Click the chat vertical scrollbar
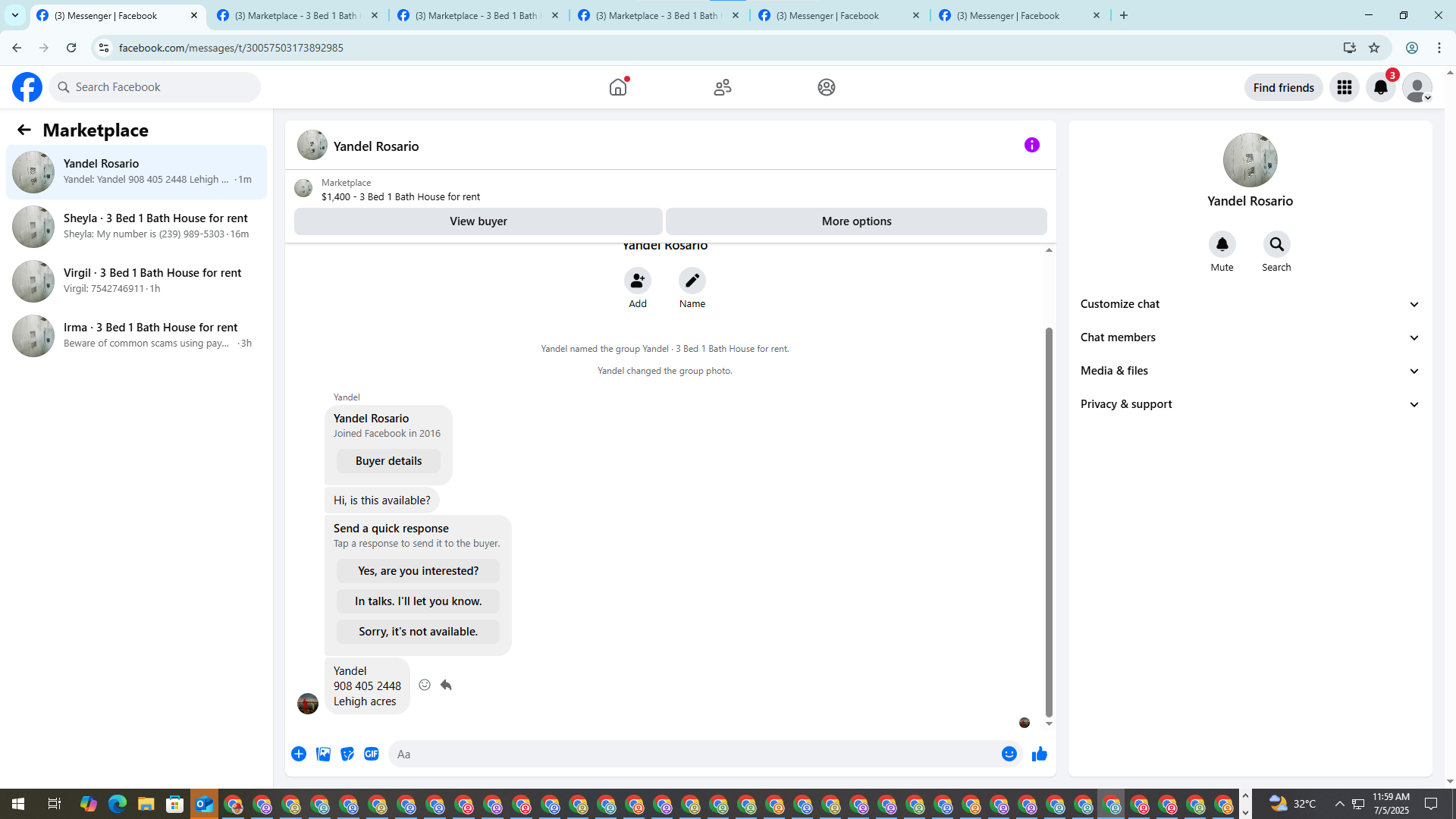1456x819 pixels. pyautogui.click(x=1049, y=523)
